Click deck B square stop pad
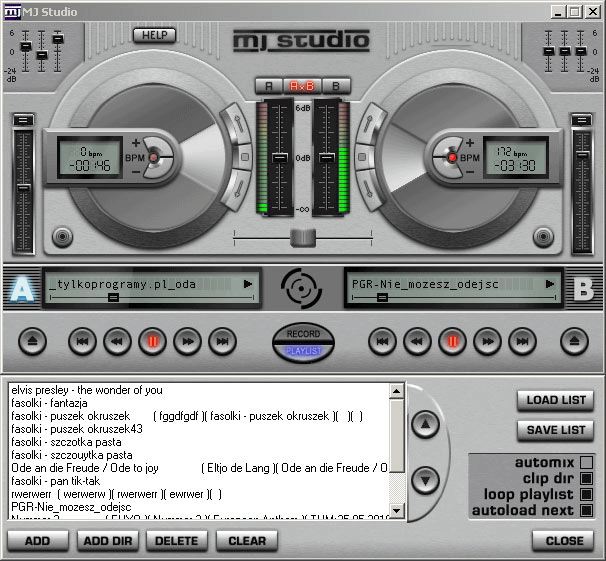Image resolution: width=606 pixels, height=561 pixels. pos(362,157)
